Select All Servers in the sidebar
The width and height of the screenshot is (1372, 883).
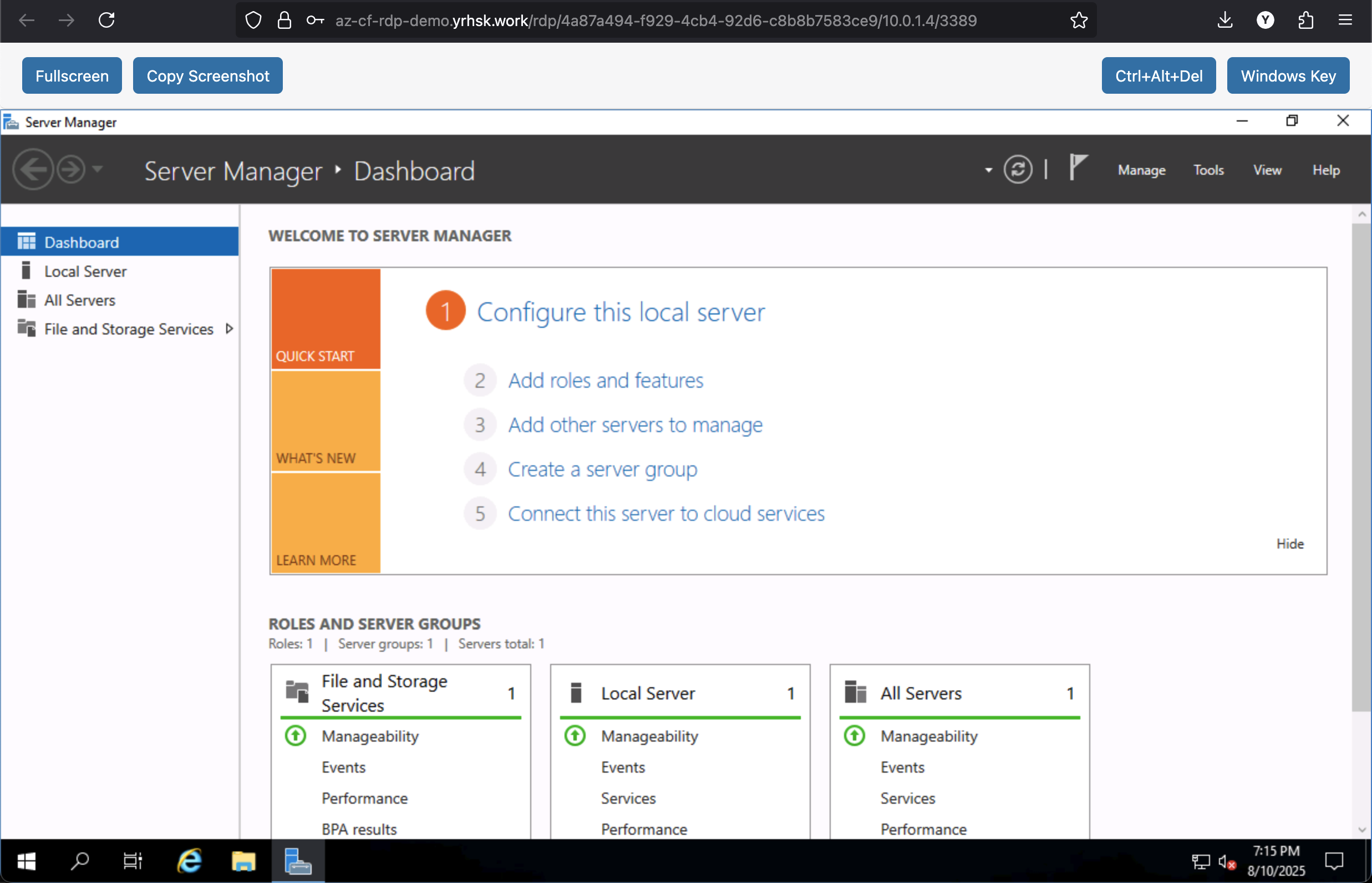[120, 300]
